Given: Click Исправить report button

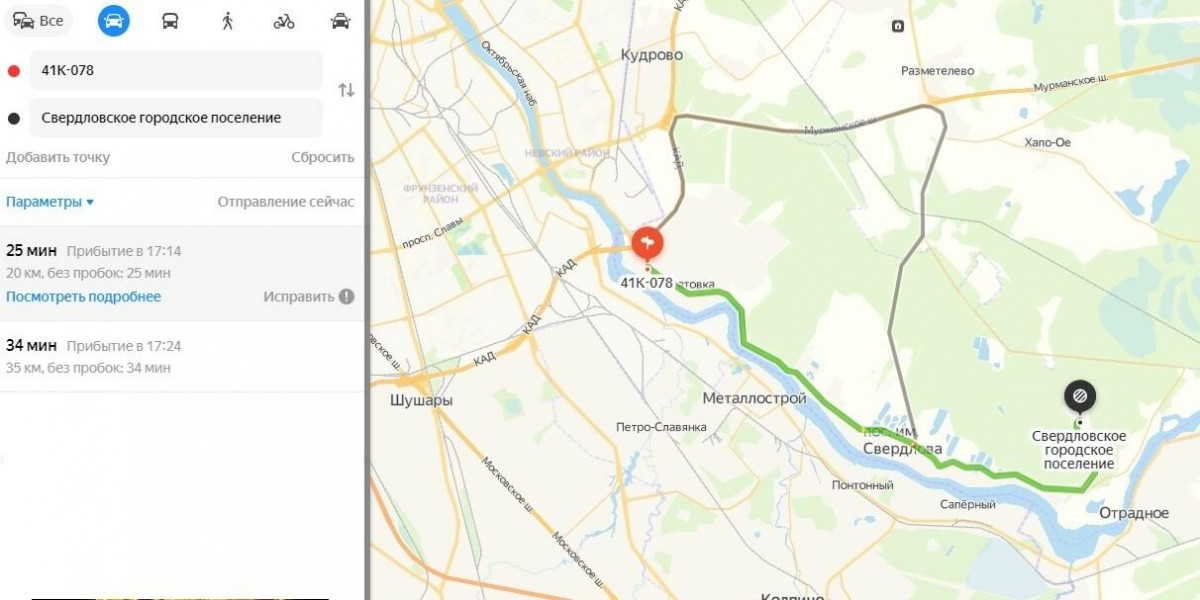Looking at the screenshot, I should coord(308,297).
